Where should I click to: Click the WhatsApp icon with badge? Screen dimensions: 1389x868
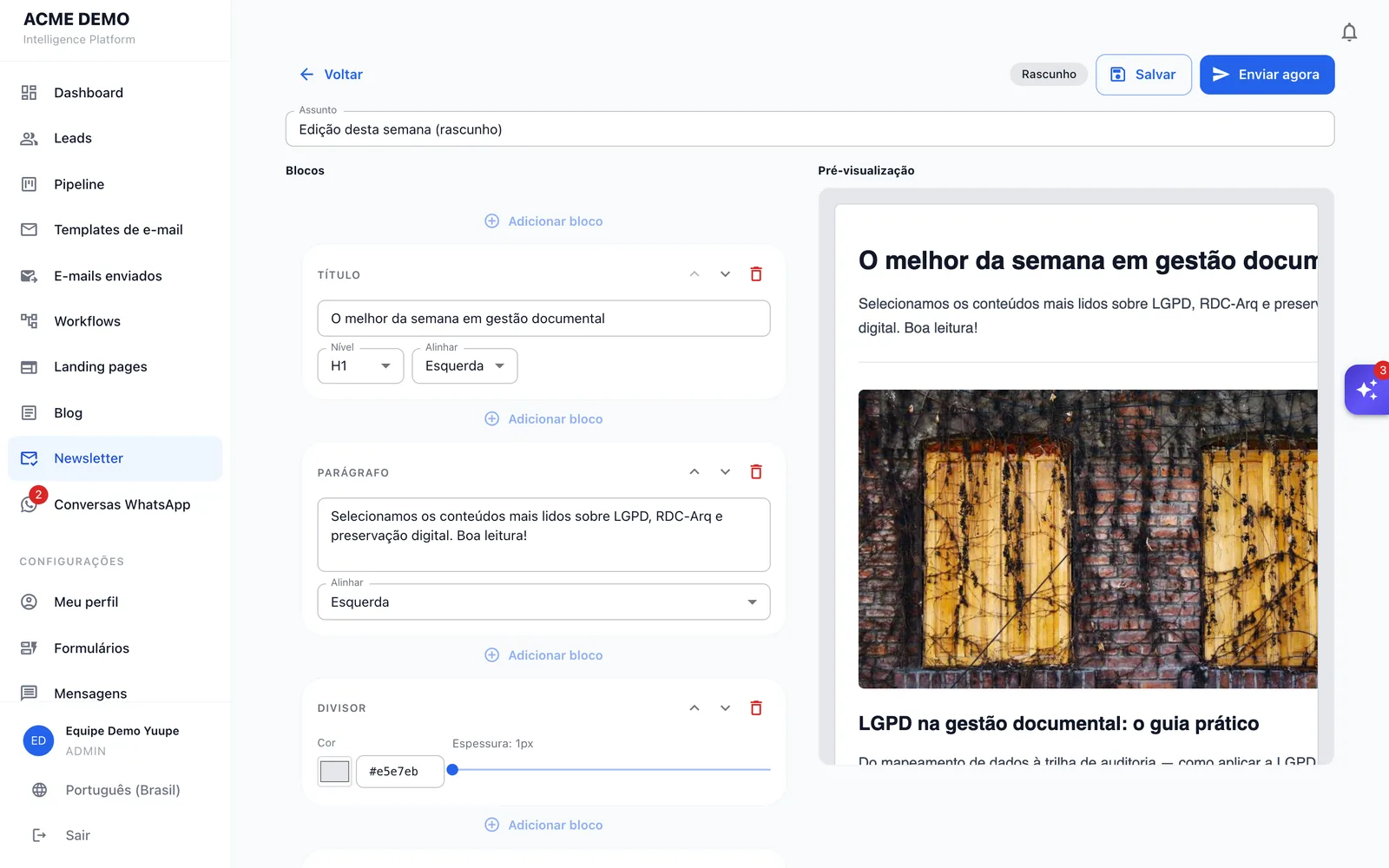(x=29, y=504)
